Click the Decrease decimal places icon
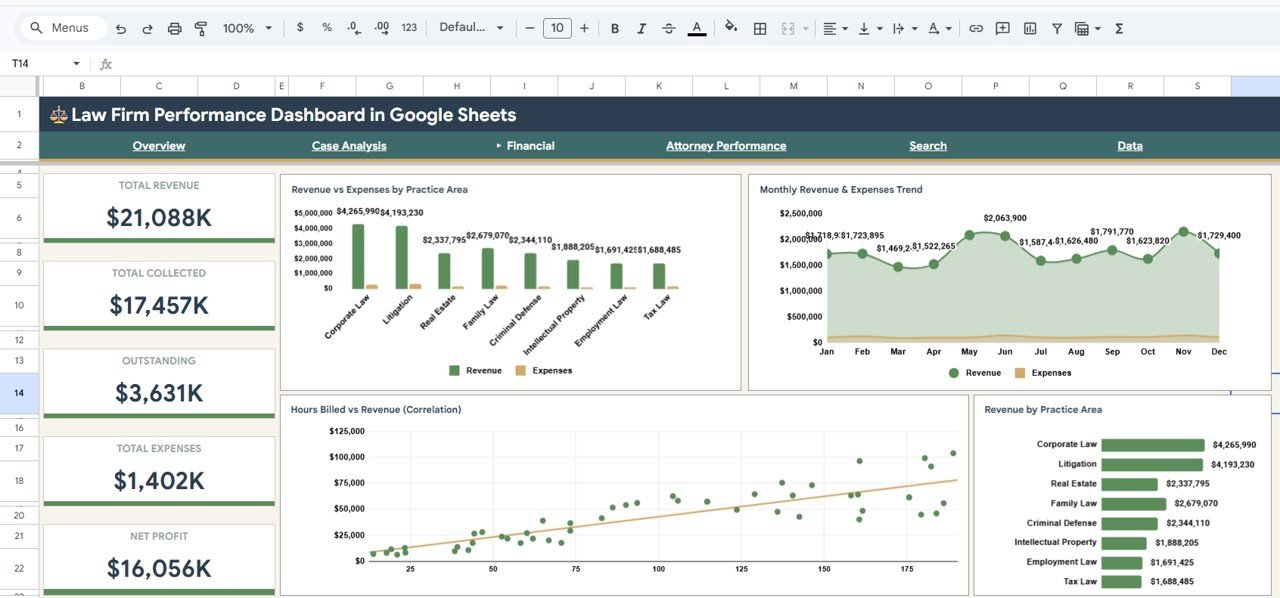1280x598 pixels. [x=353, y=28]
